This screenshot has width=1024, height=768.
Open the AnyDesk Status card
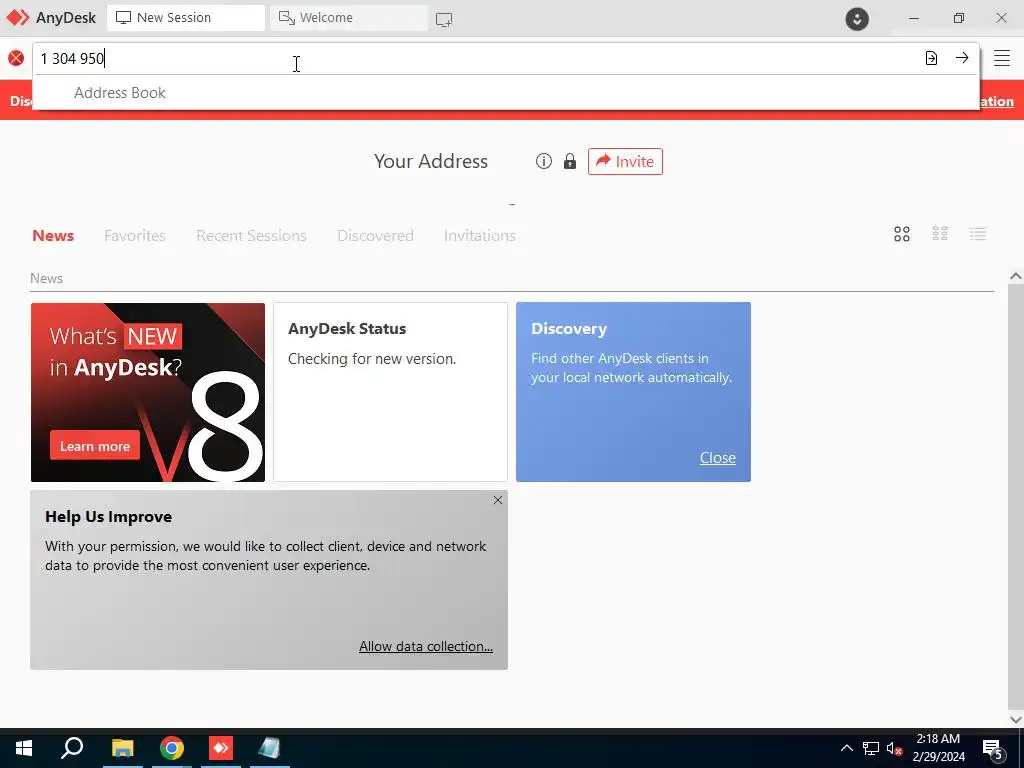click(x=390, y=392)
